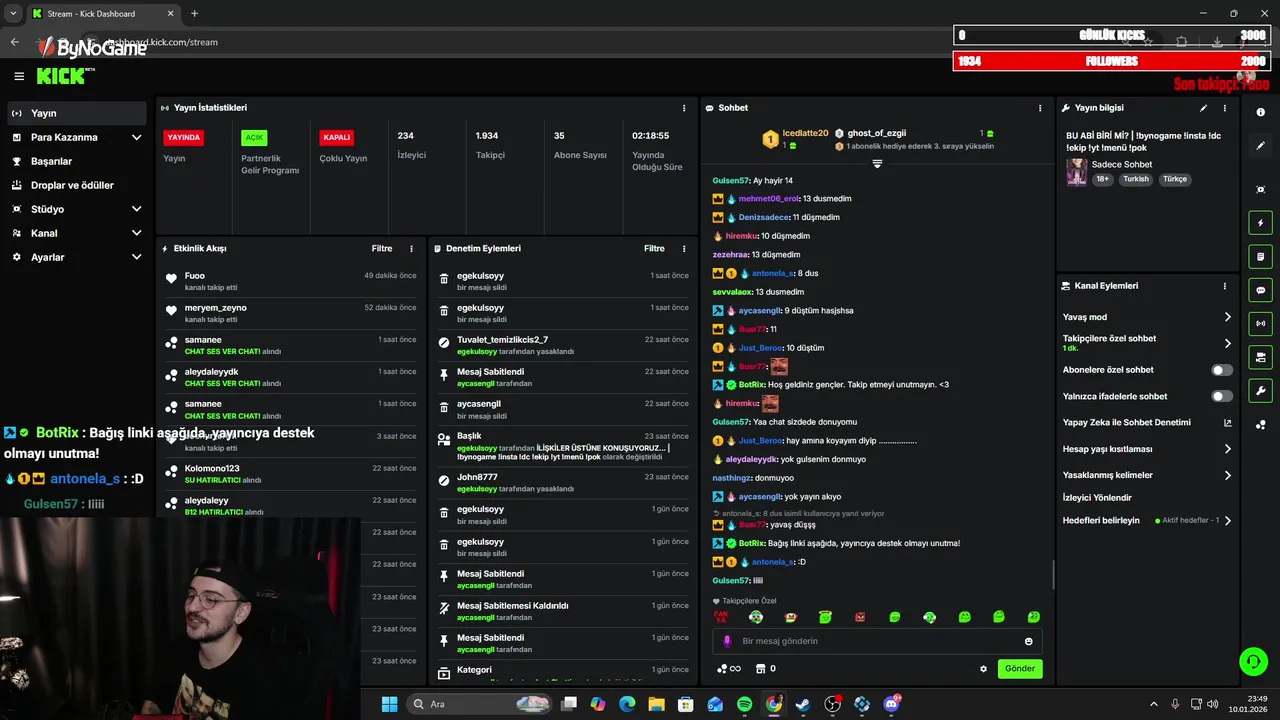The width and height of the screenshot is (1280, 720).
Task: Open the hamburger menu beside Kick logo
Action: (19, 76)
